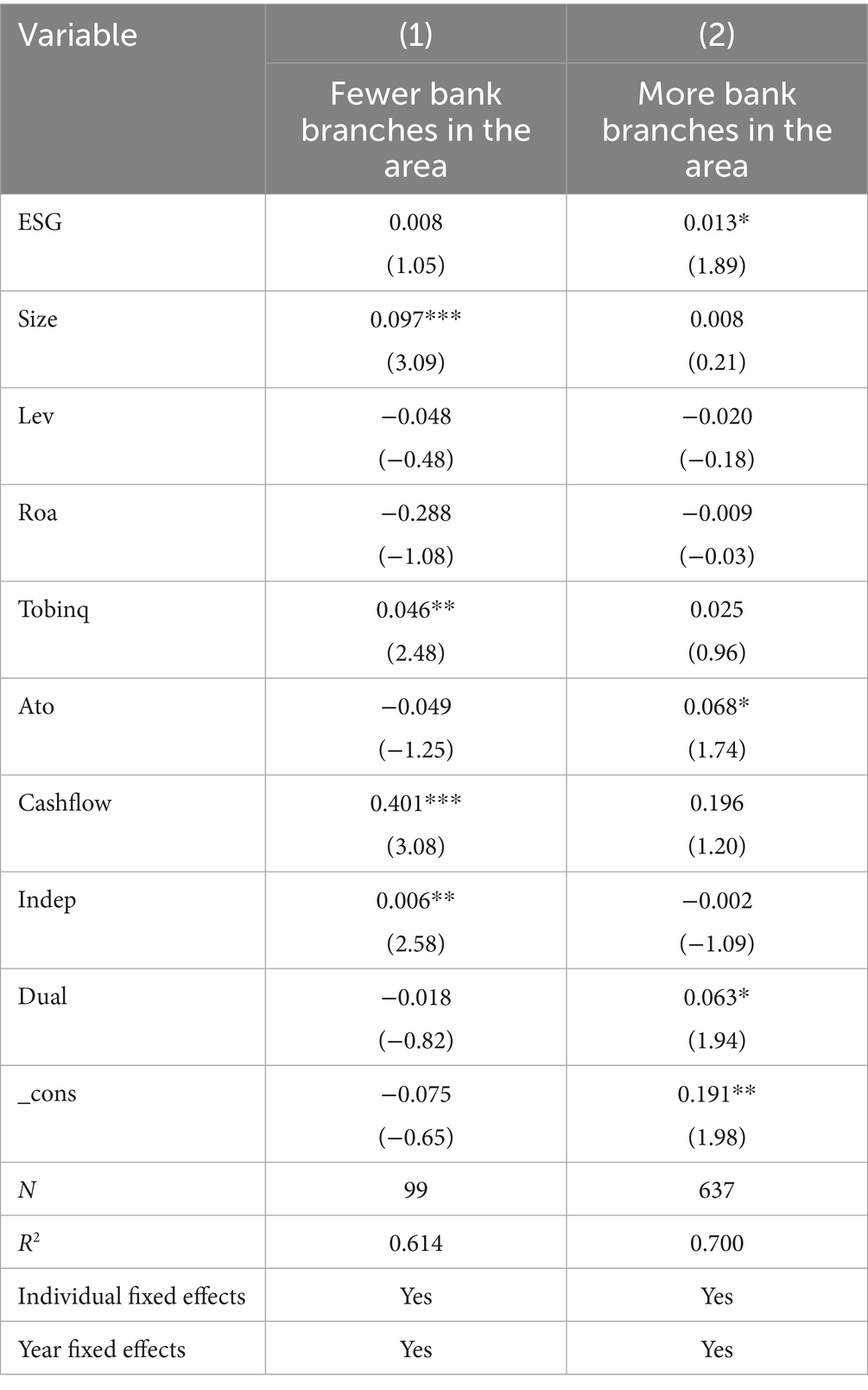Select the 'Individual fixed effects' row label
Screen dimensions: 868x1390
(x=131, y=1297)
